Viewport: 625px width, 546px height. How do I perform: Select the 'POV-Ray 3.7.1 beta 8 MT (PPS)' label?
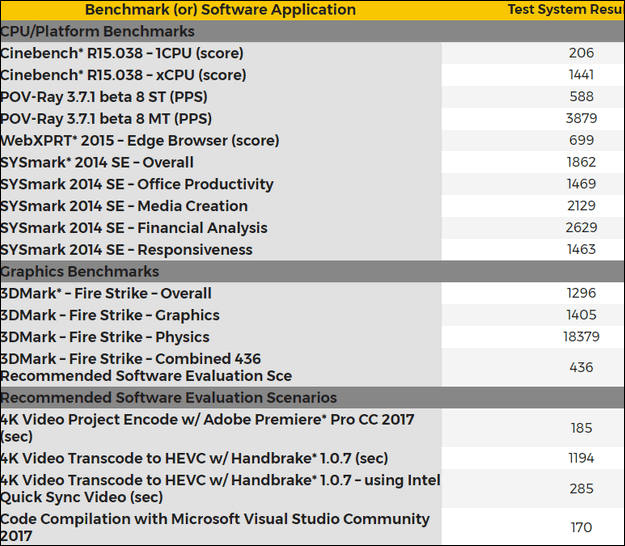tap(106, 119)
